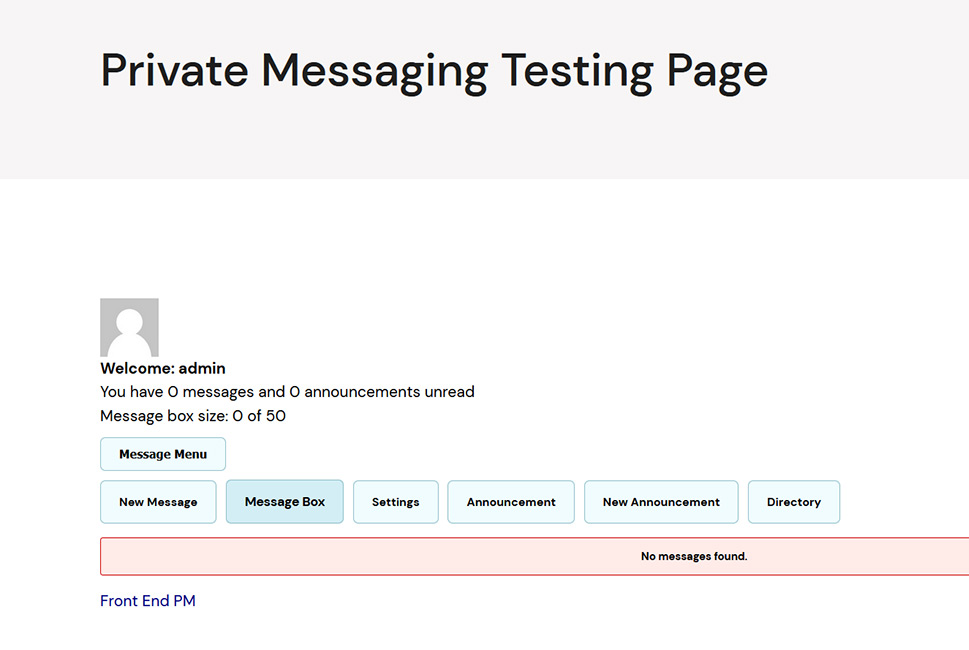
Task: Open the New Announcement tab
Action: click(661, 502)
